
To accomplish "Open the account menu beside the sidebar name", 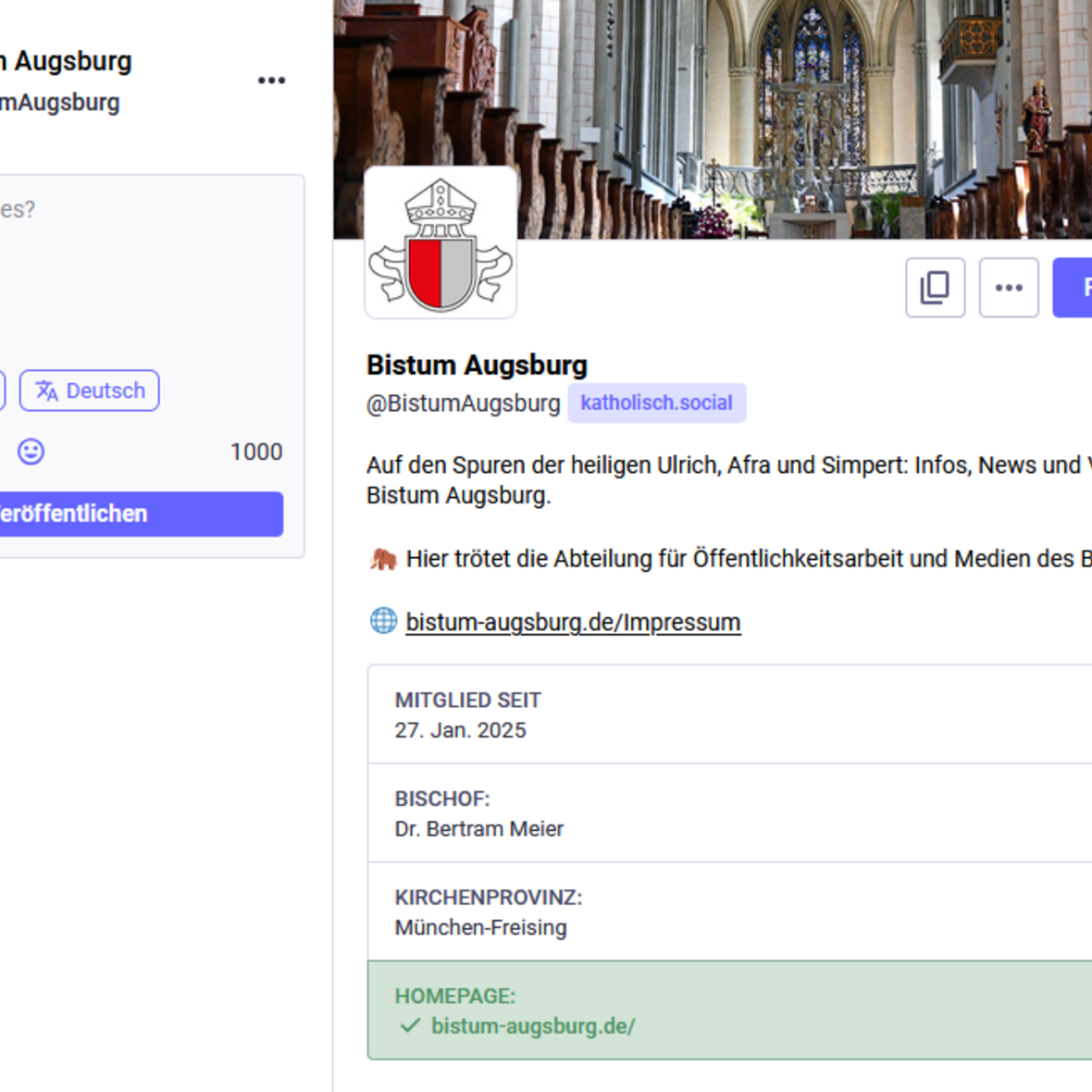I will click(x=271, y=81).
